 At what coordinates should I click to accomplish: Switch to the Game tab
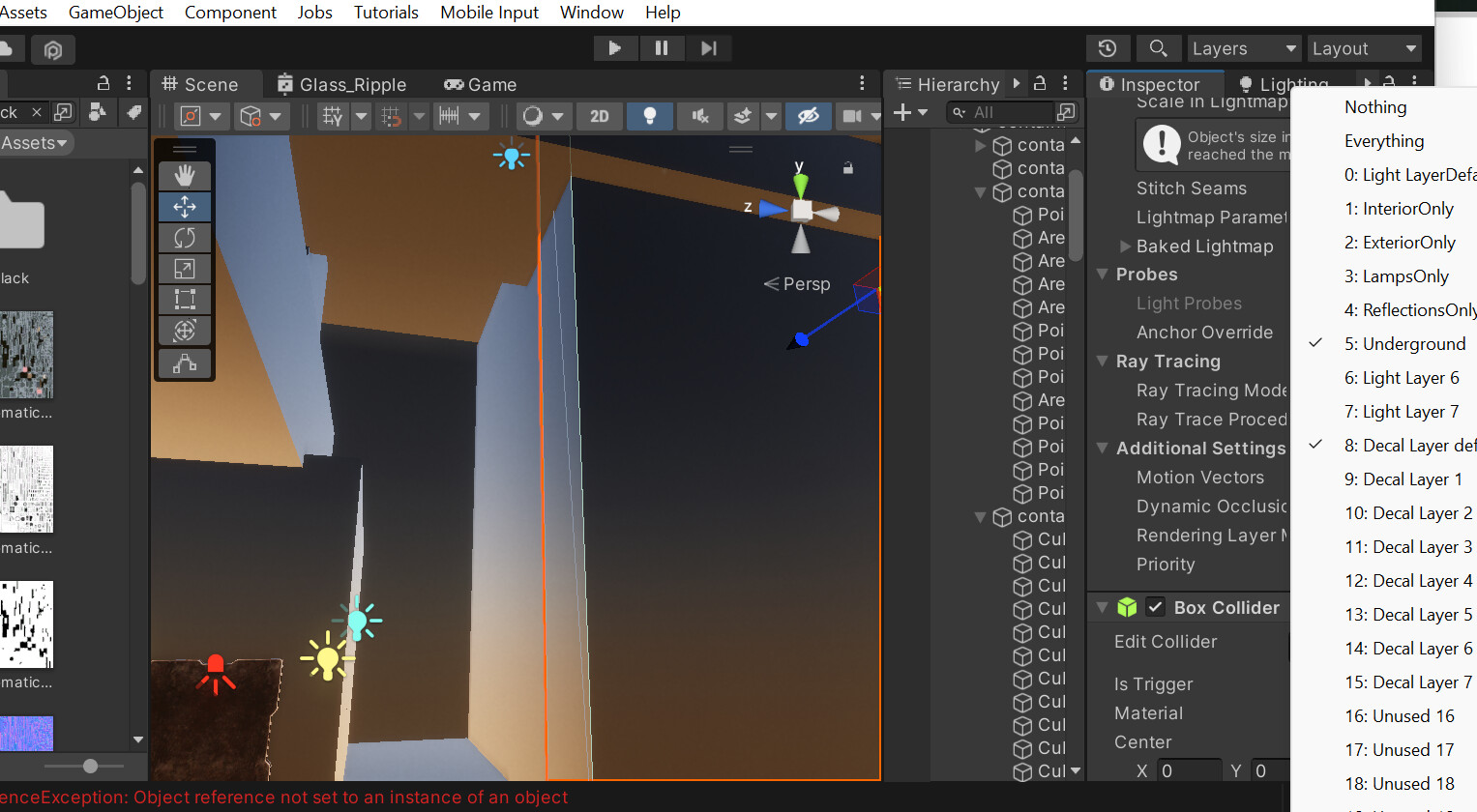coord(480,84)
